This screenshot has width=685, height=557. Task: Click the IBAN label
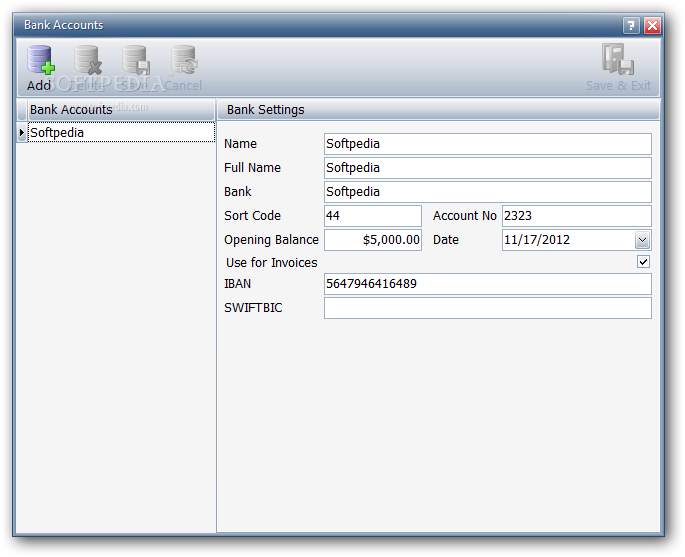(x=238, y=284)
